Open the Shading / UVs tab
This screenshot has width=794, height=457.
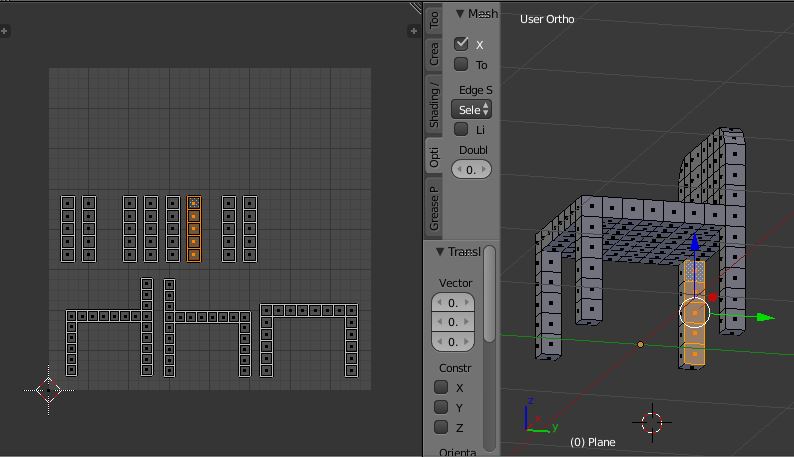coord(433,105)
